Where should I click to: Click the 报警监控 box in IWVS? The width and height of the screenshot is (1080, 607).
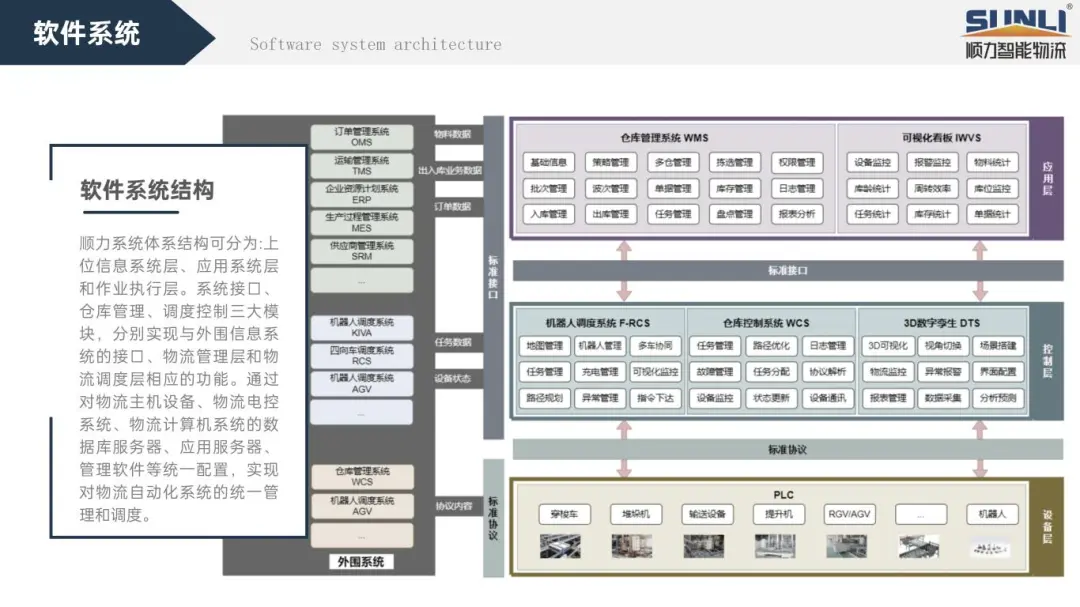tap(932, 162)
